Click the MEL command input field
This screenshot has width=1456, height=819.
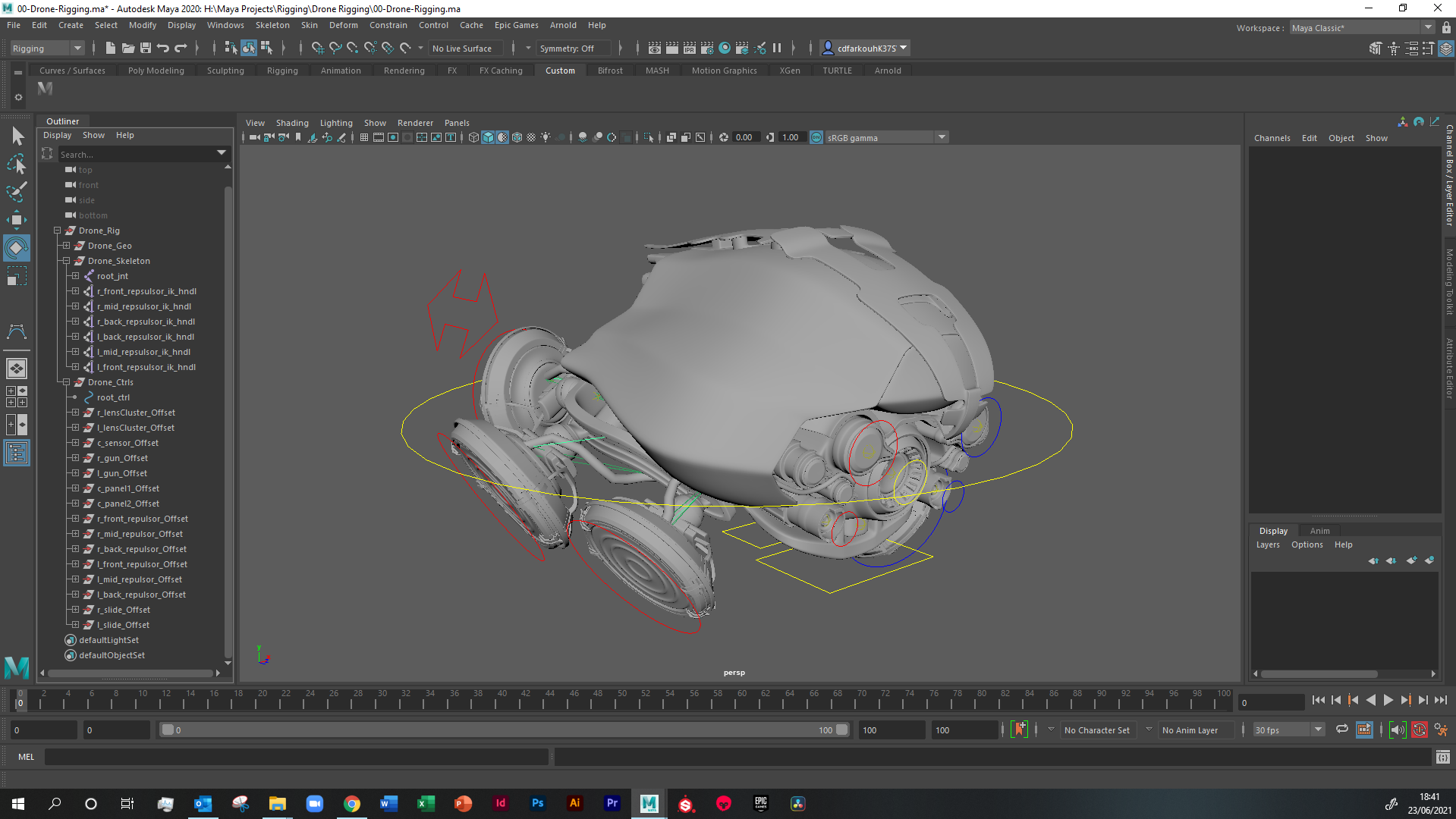coord(296,757)
